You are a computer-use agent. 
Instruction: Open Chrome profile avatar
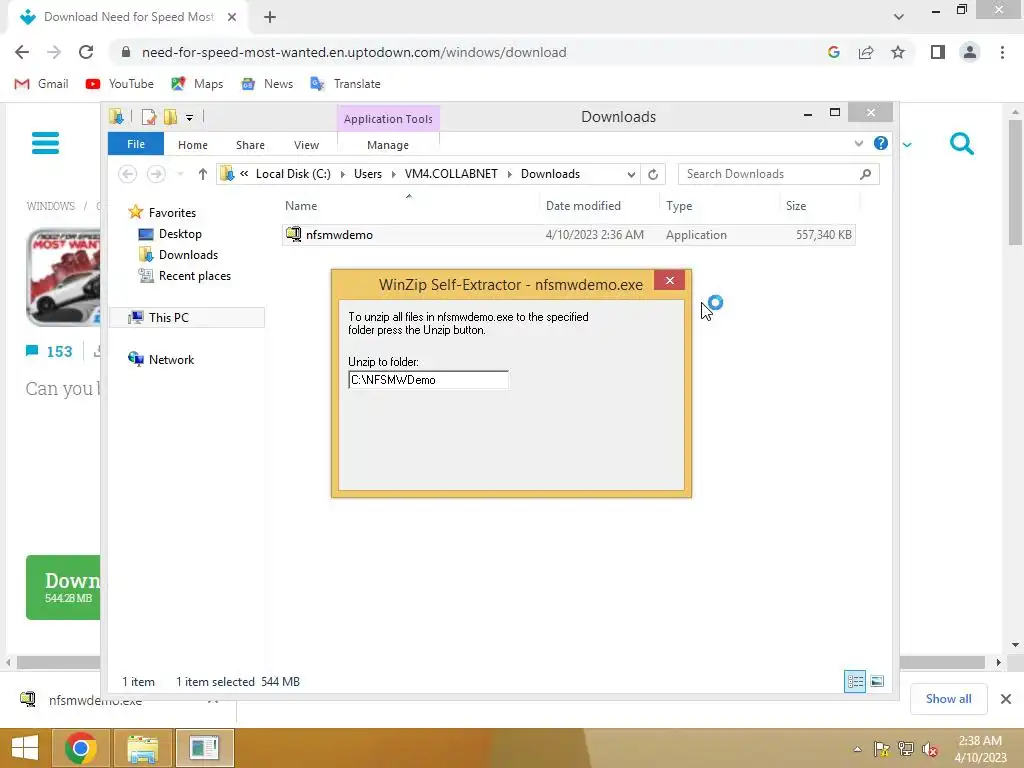pyautogui.click(x=970, y=52)
